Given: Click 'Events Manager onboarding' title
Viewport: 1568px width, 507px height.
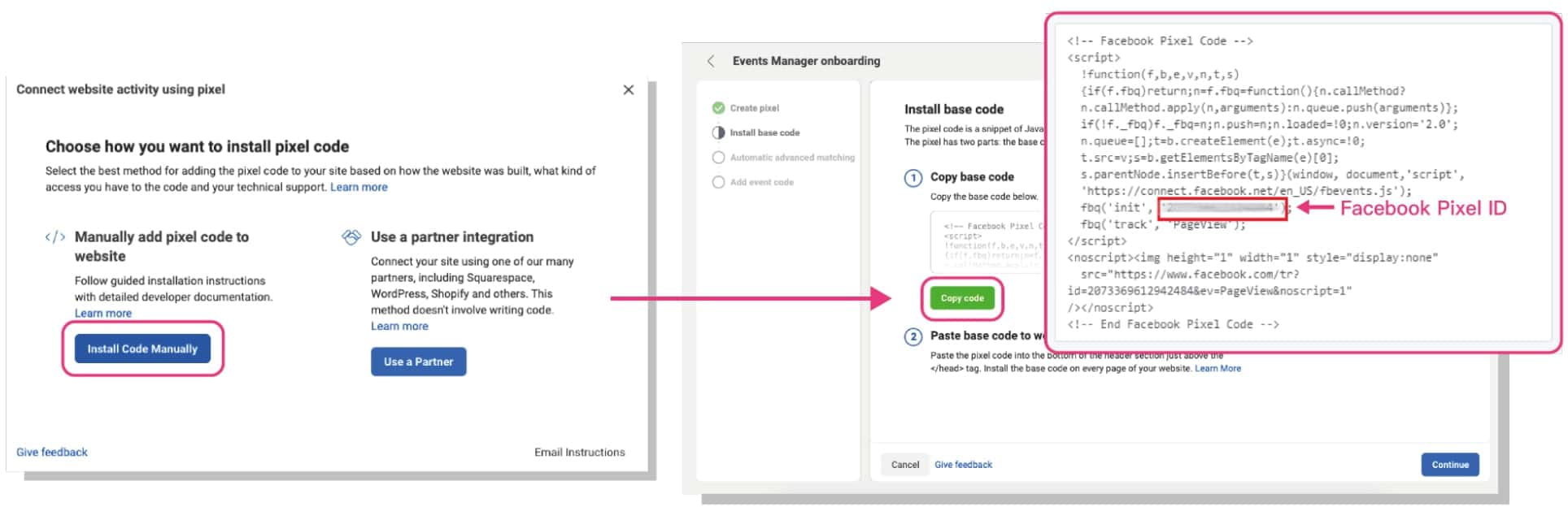Looking at the screenshot, I should [x=806, y=61].
